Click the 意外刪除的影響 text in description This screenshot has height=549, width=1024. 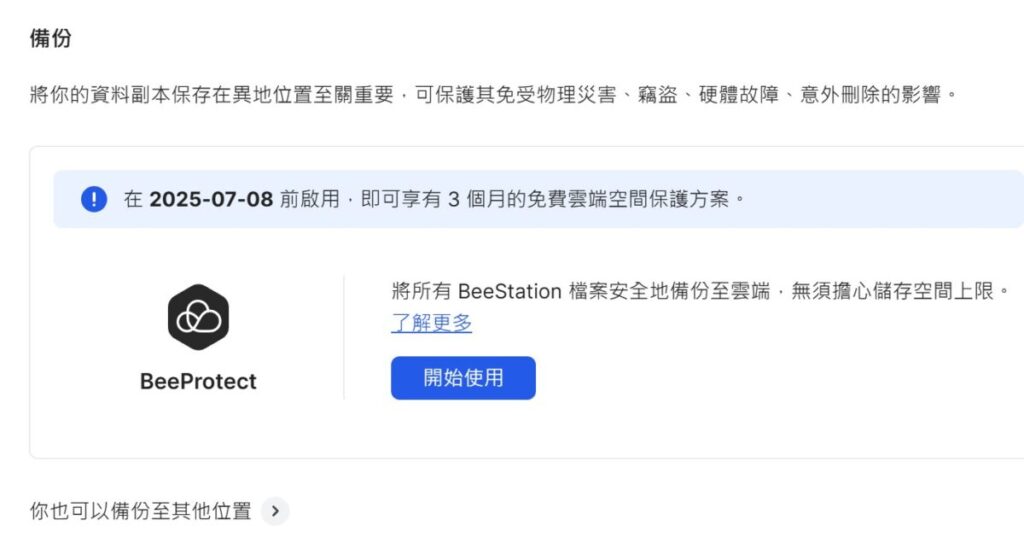point(870,95)
